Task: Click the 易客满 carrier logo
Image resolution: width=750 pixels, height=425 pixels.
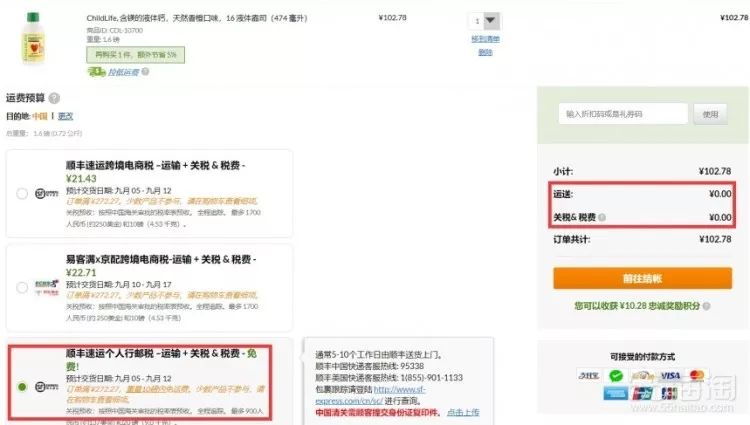Action: (x=46, y=287)
